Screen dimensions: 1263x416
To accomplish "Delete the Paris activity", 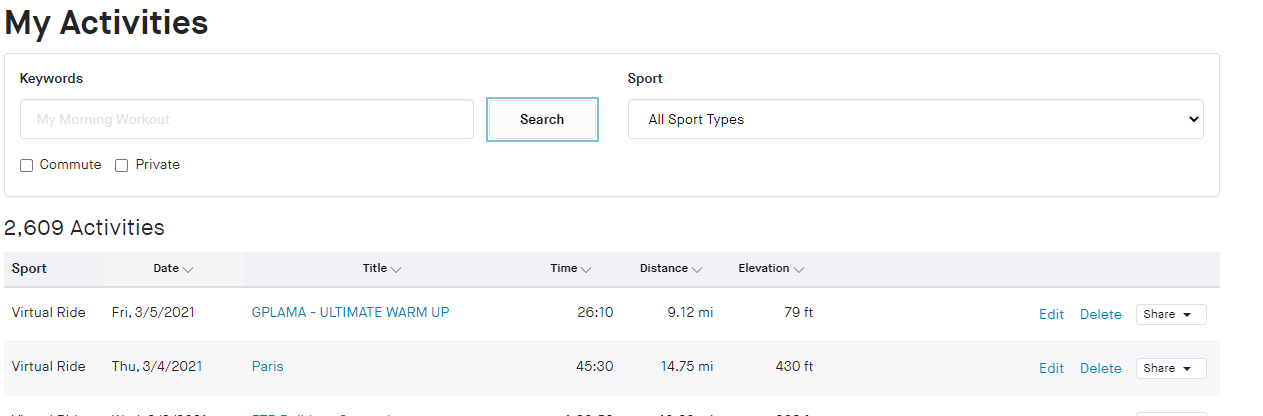I will click(x=1100, y=369).
